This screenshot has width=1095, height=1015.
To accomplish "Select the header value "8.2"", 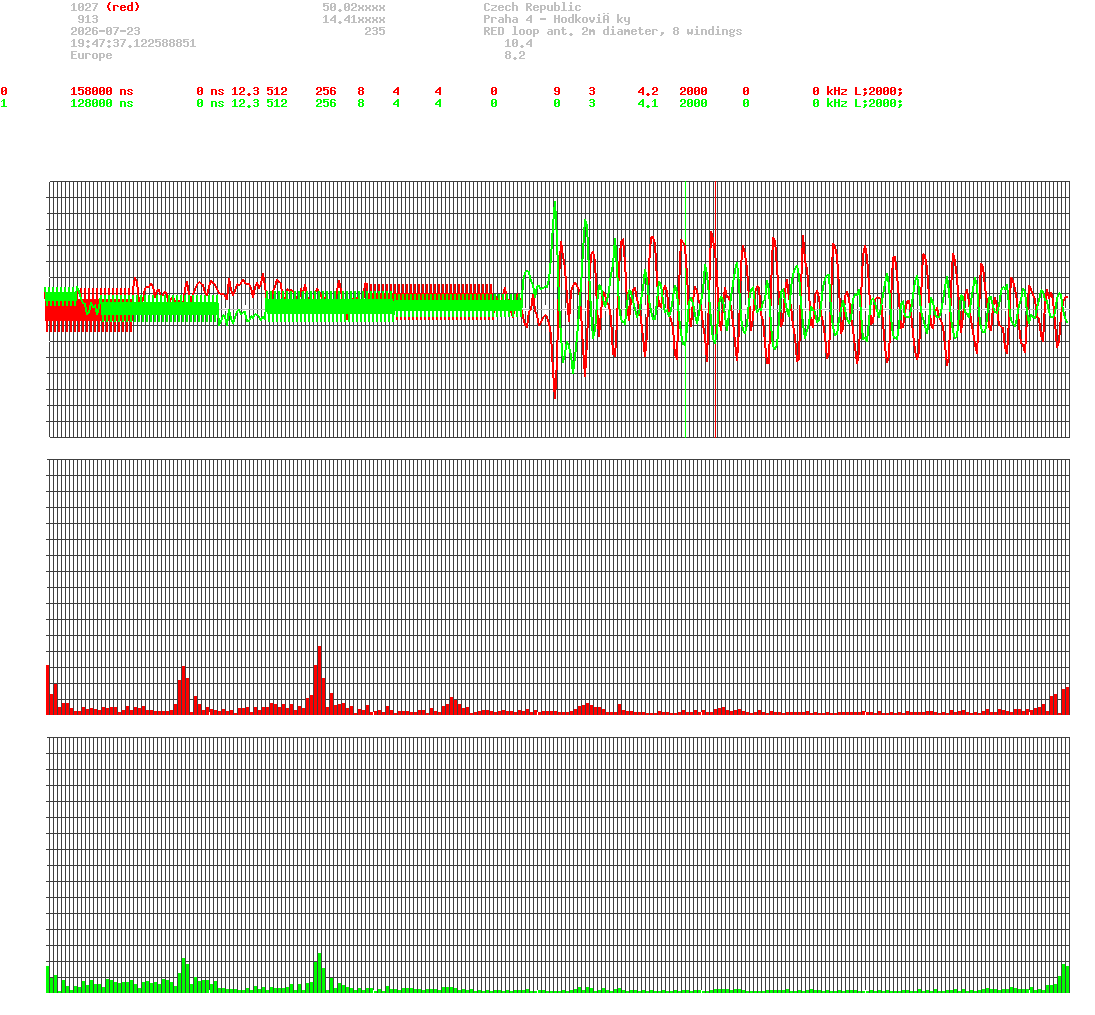I will point(515,55).
